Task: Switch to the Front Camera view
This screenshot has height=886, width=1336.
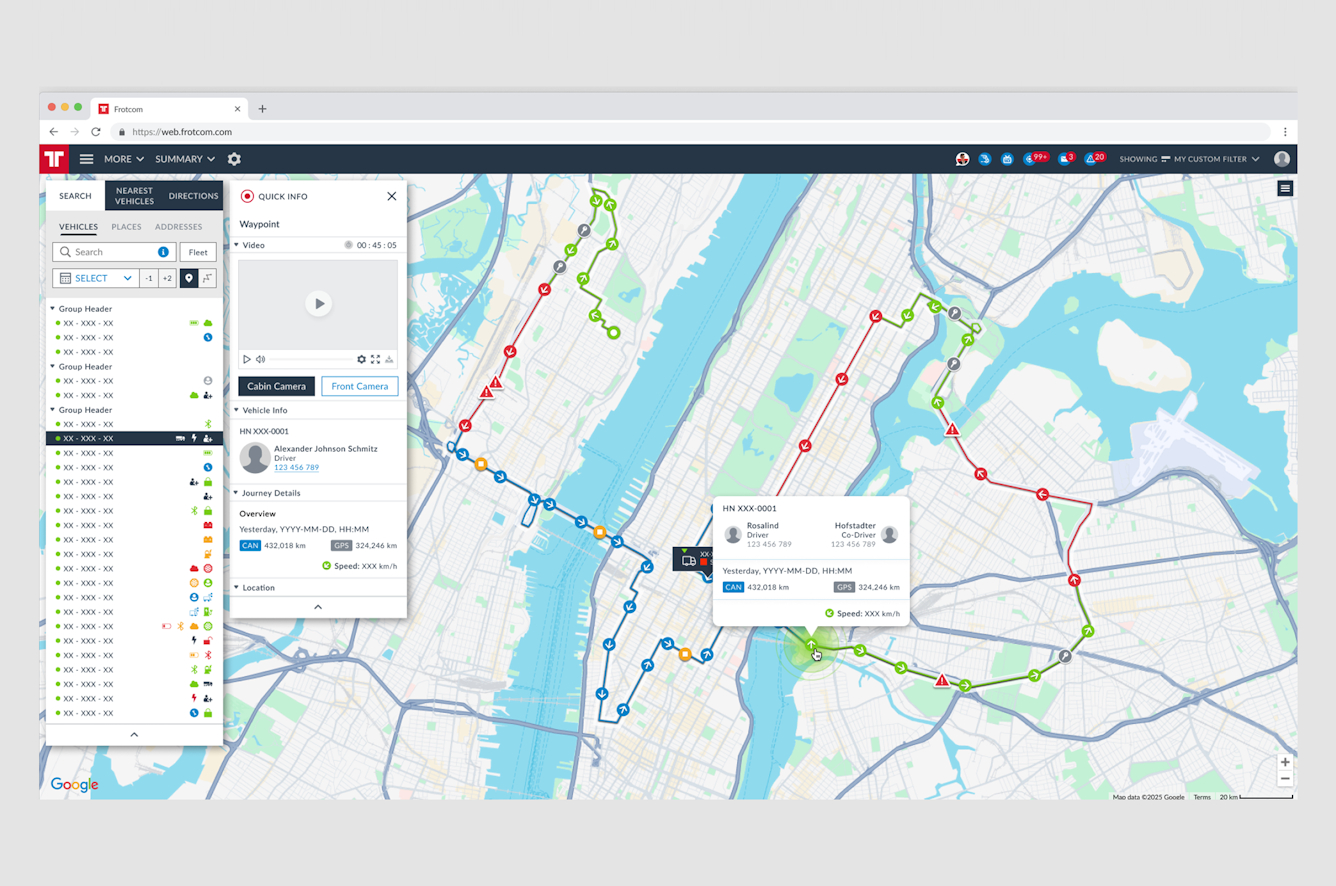Action: tap(360, 386)
